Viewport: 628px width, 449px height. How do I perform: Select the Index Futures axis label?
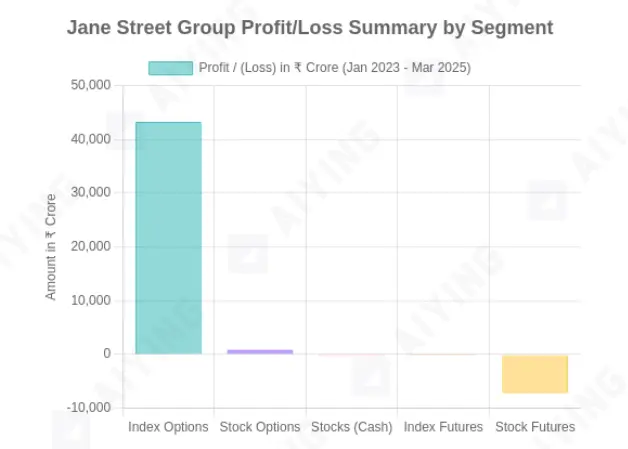[x=443, y=427]
